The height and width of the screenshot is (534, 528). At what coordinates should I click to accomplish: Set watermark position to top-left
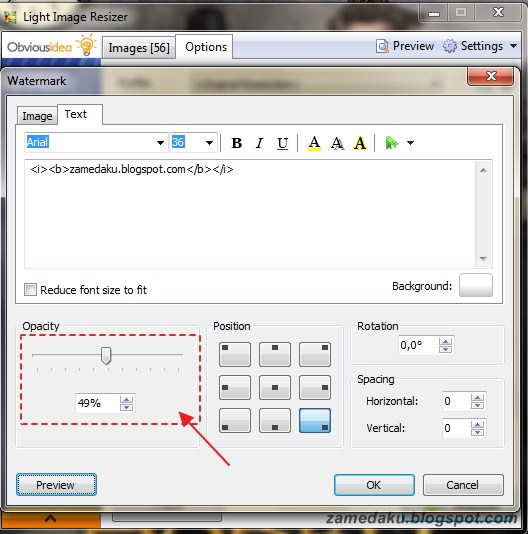pyautogui.click(x=235, y=354)
